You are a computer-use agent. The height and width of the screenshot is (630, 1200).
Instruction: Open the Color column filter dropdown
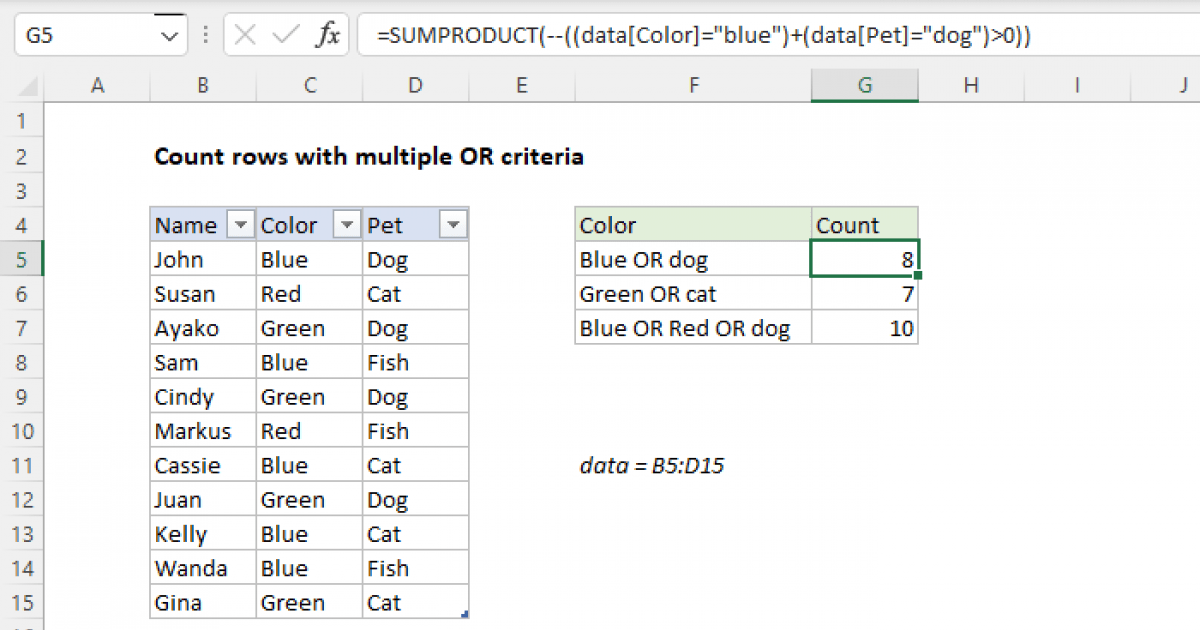tap(346, 226)
